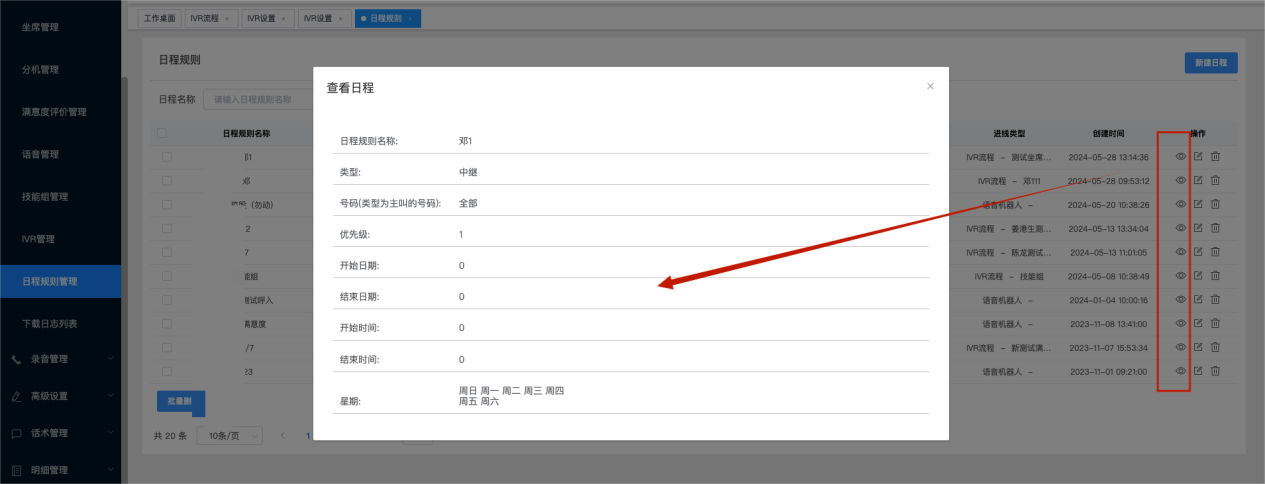Delete the rule created 2024-05-13 13:34:04

pyautogui.click(x=1215, y=228)
